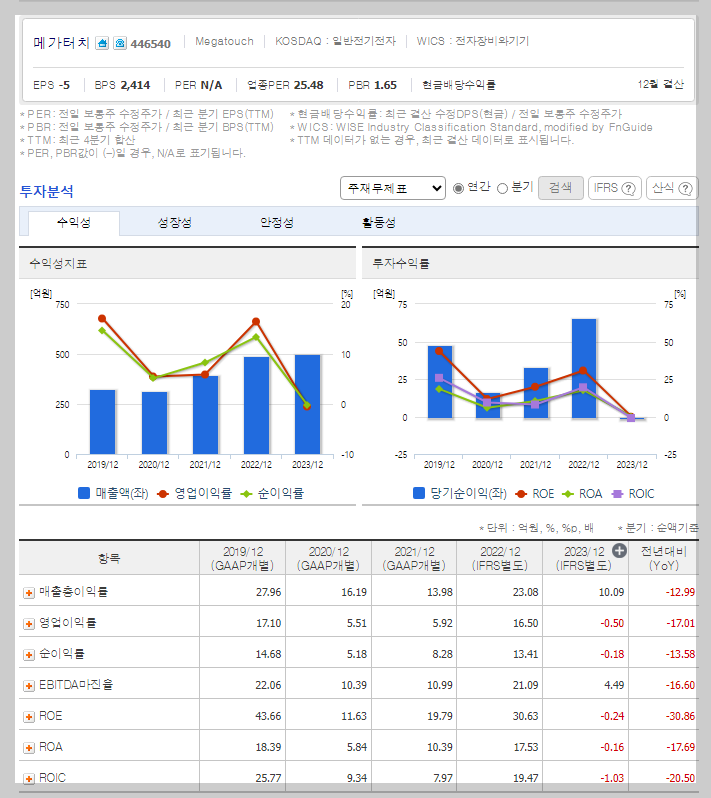Switch to the 수익성 tab
The width and height of the screenshot is (711, 798).
click(x=74, y=223)
